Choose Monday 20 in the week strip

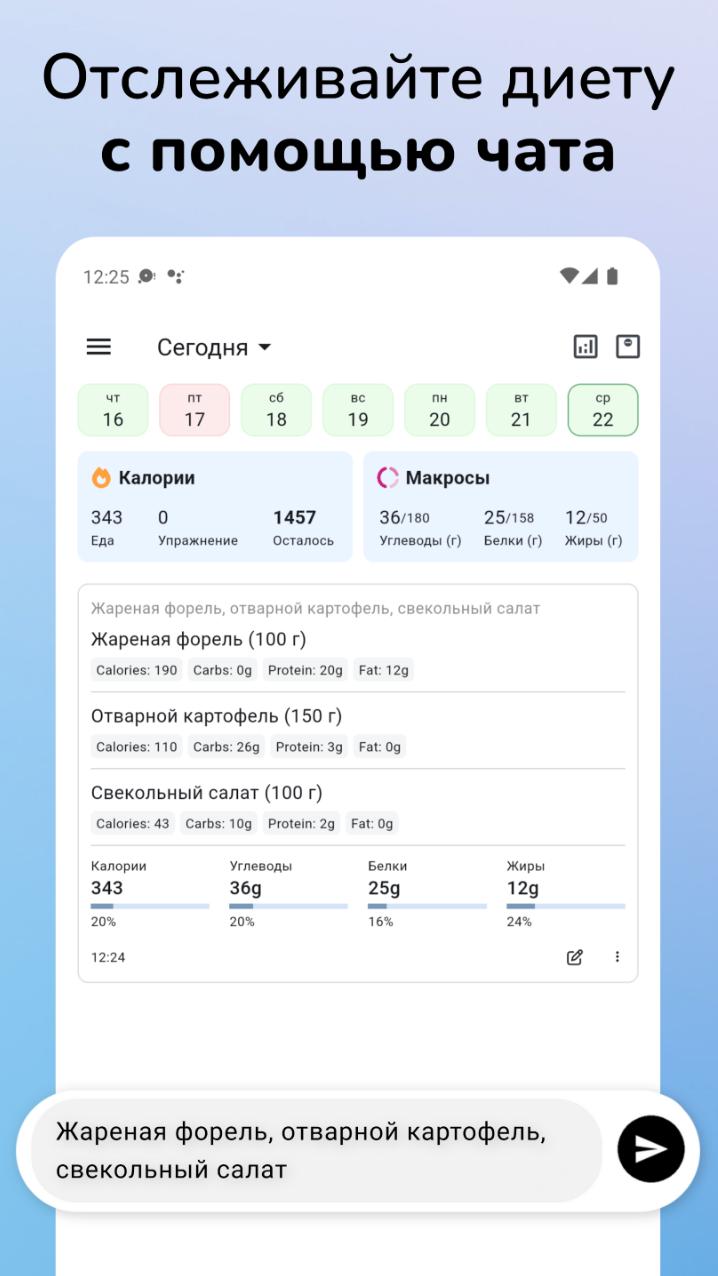[440, 410]
